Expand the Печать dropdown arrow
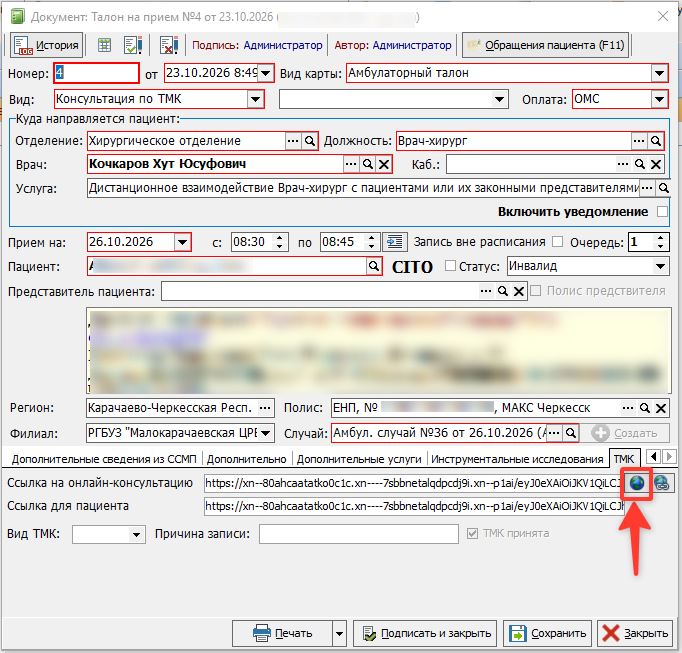The width and height of the screenshot is (682, 653). coord(339,634)
